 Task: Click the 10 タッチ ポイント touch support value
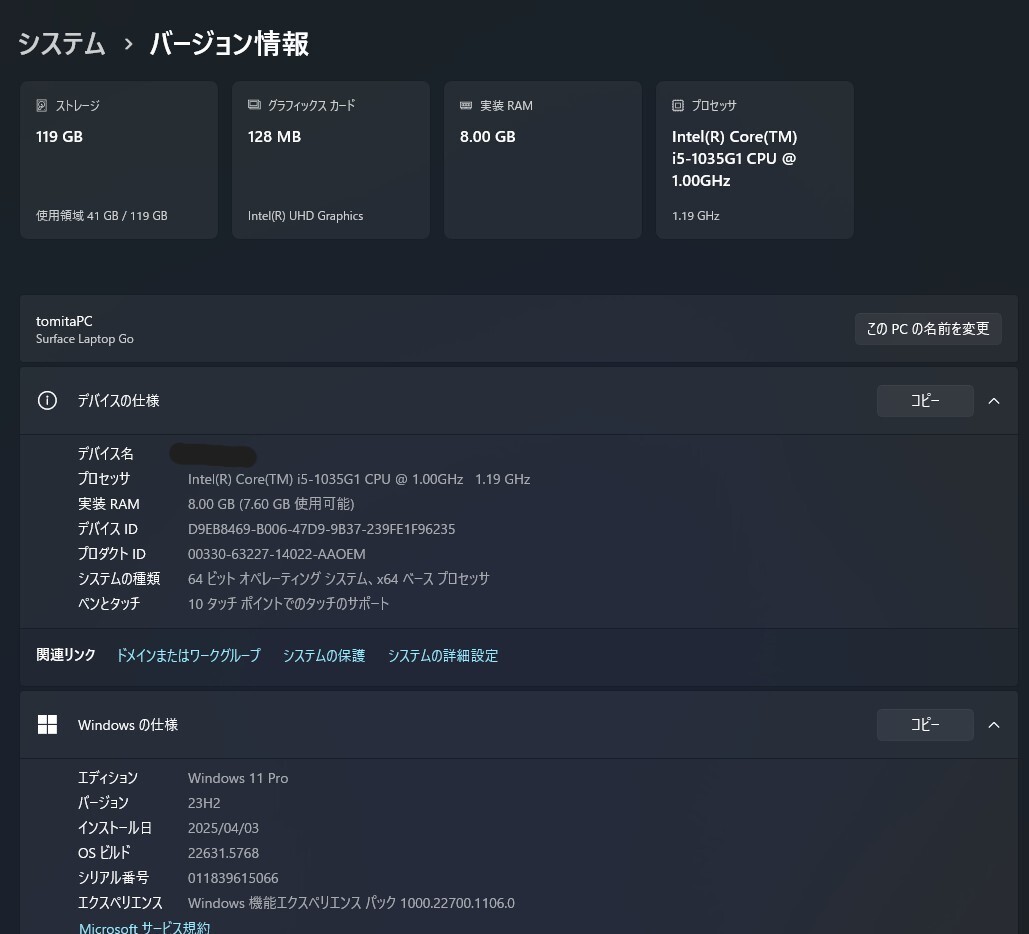pyautogui.click(x=288, y=603)
